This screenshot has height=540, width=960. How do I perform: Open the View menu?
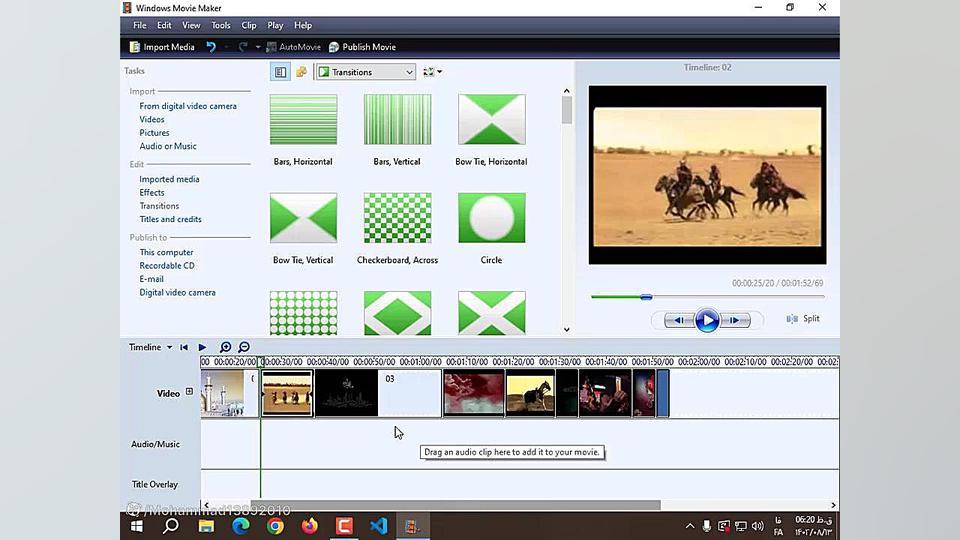[x=191, y=25]
